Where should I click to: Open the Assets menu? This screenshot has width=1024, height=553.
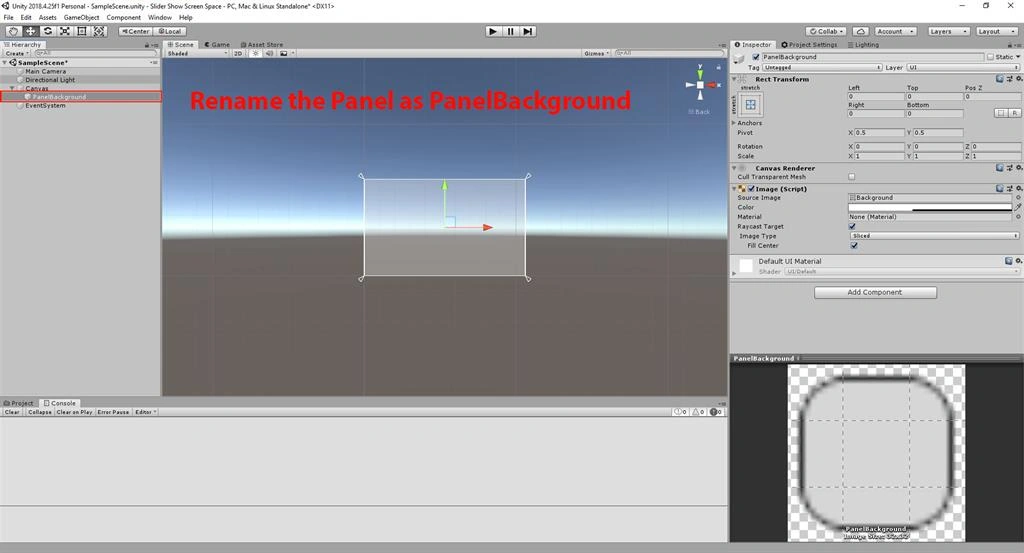[48, 18]
